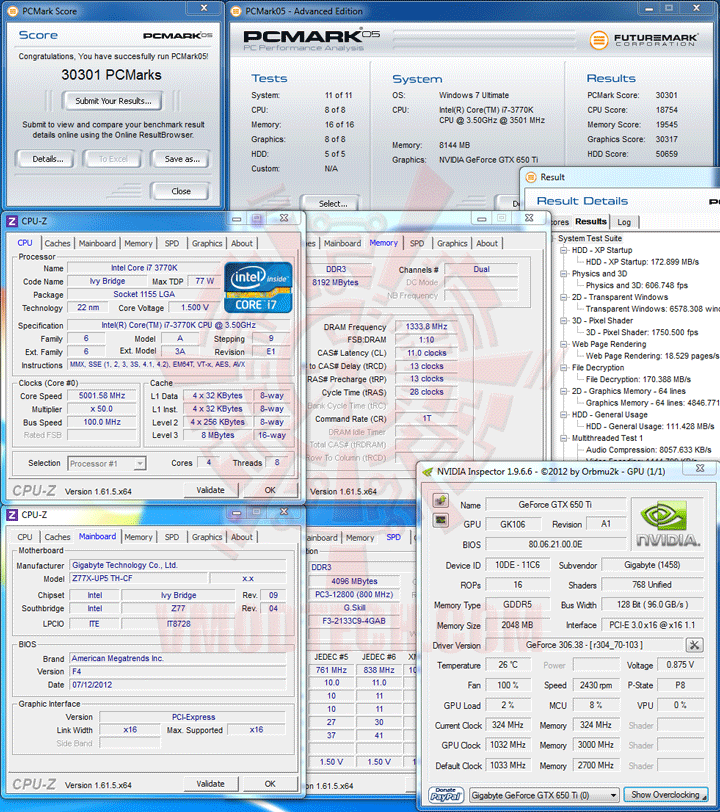Click the CPU-Z title icon of top window

pyautogui.click(x=11, y=222)
